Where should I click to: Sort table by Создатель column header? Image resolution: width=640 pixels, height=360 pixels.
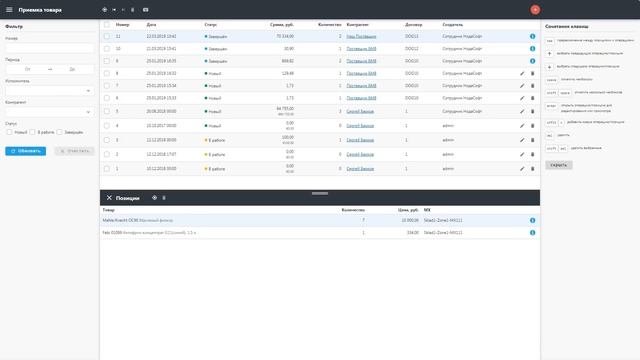tap(453, 24)
